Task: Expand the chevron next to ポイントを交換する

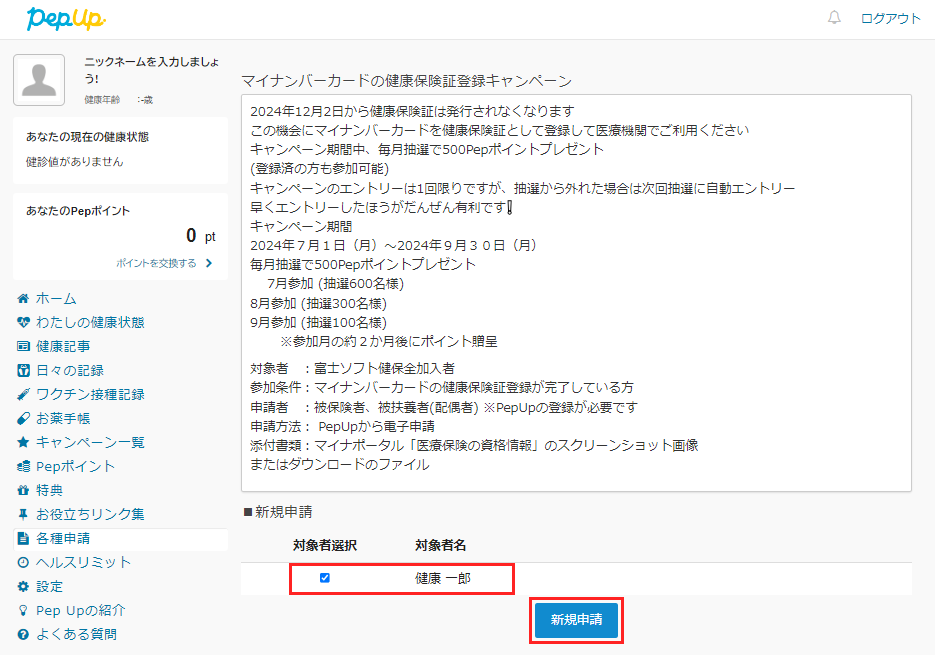Action: coord(209,263)
